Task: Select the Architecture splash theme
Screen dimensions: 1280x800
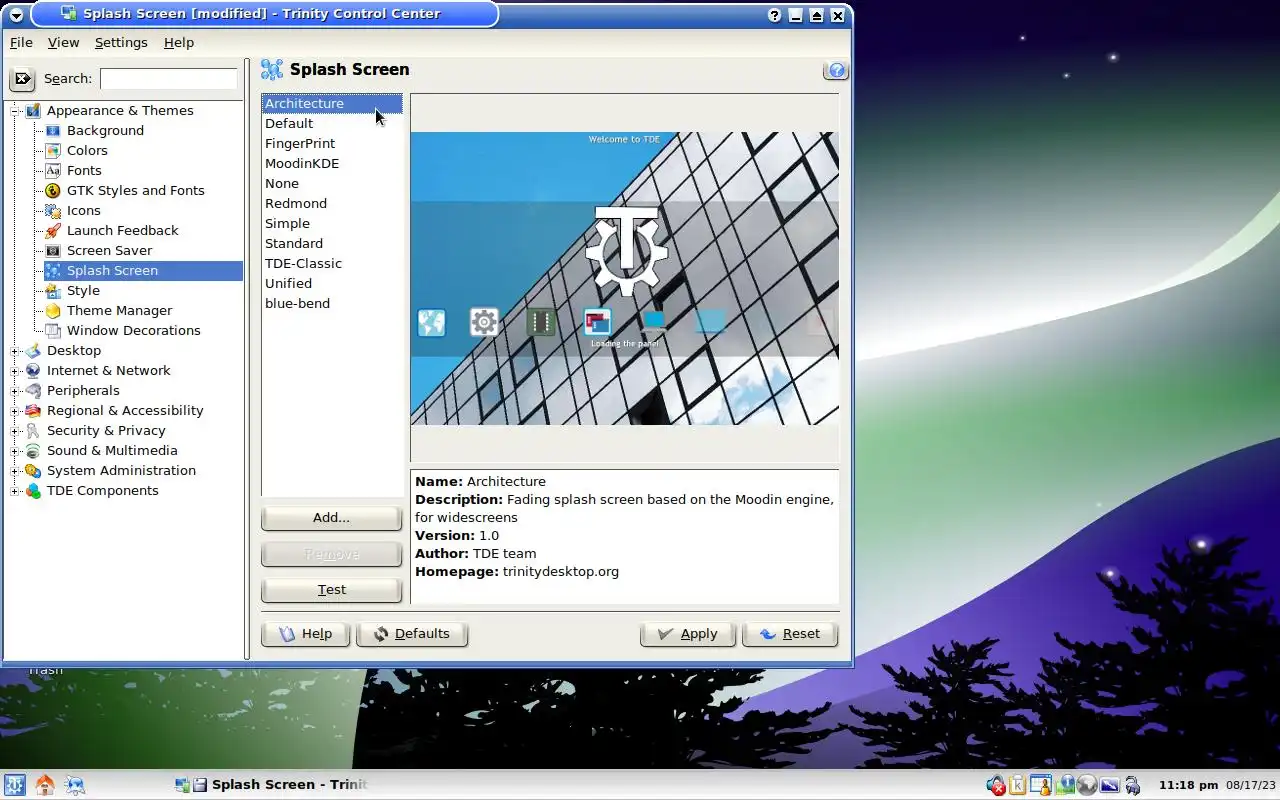Action: click(x=331, y=103)
